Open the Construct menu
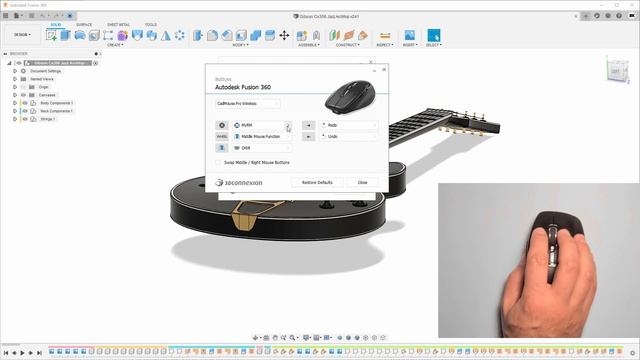640x360 pixels. [x=348, y=45]
